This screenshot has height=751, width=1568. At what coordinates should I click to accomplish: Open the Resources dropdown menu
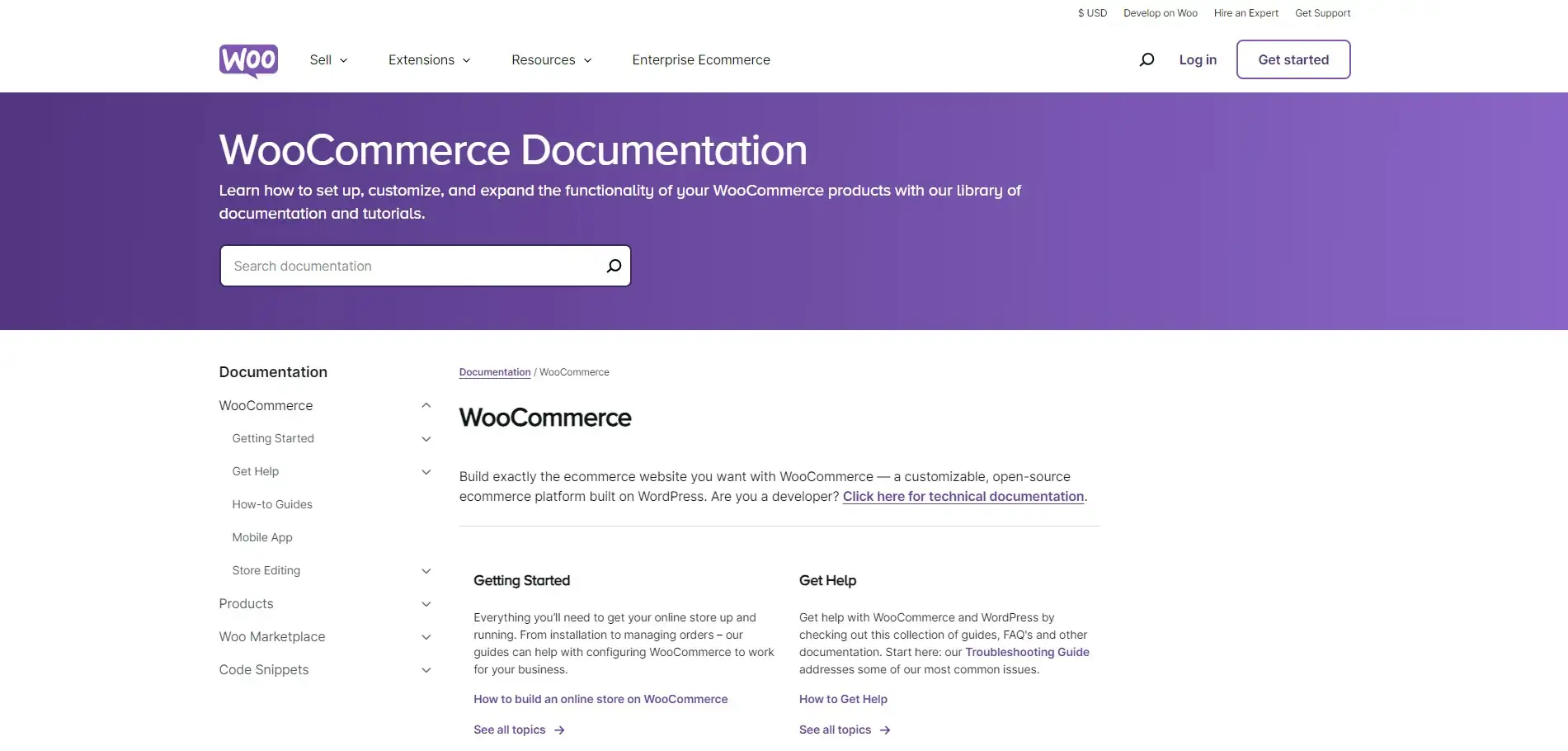pos(552,59)
